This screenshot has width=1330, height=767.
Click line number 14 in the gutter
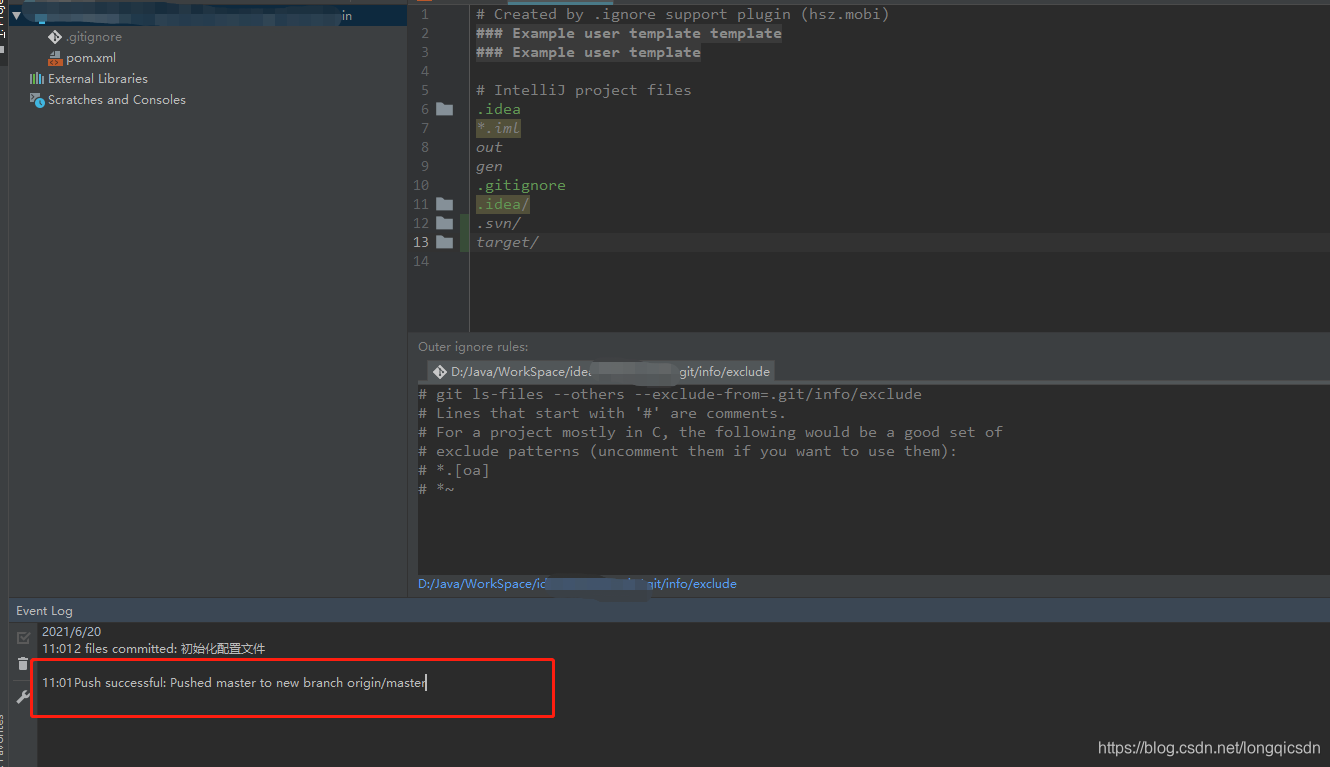(420, 261)
